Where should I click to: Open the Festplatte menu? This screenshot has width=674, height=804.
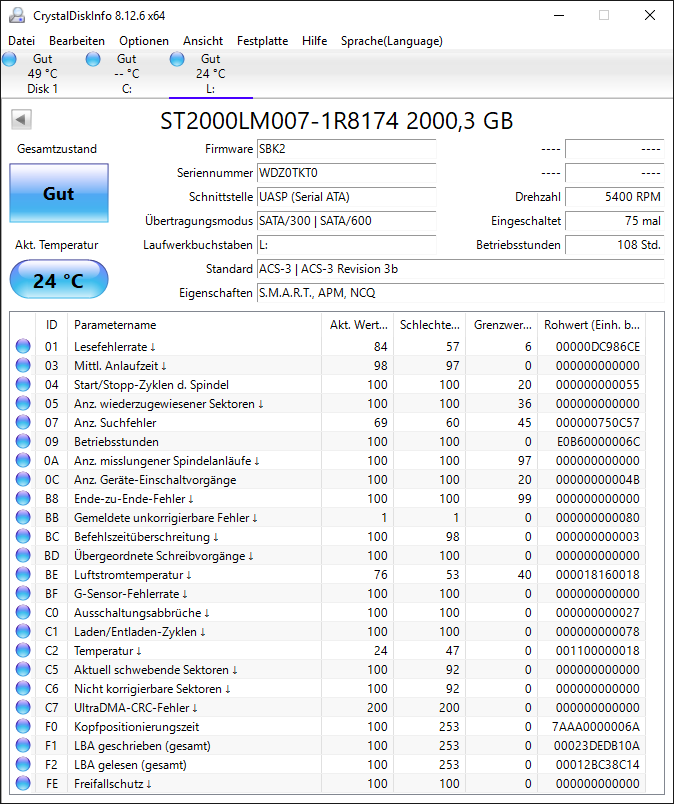coord(262,41)
